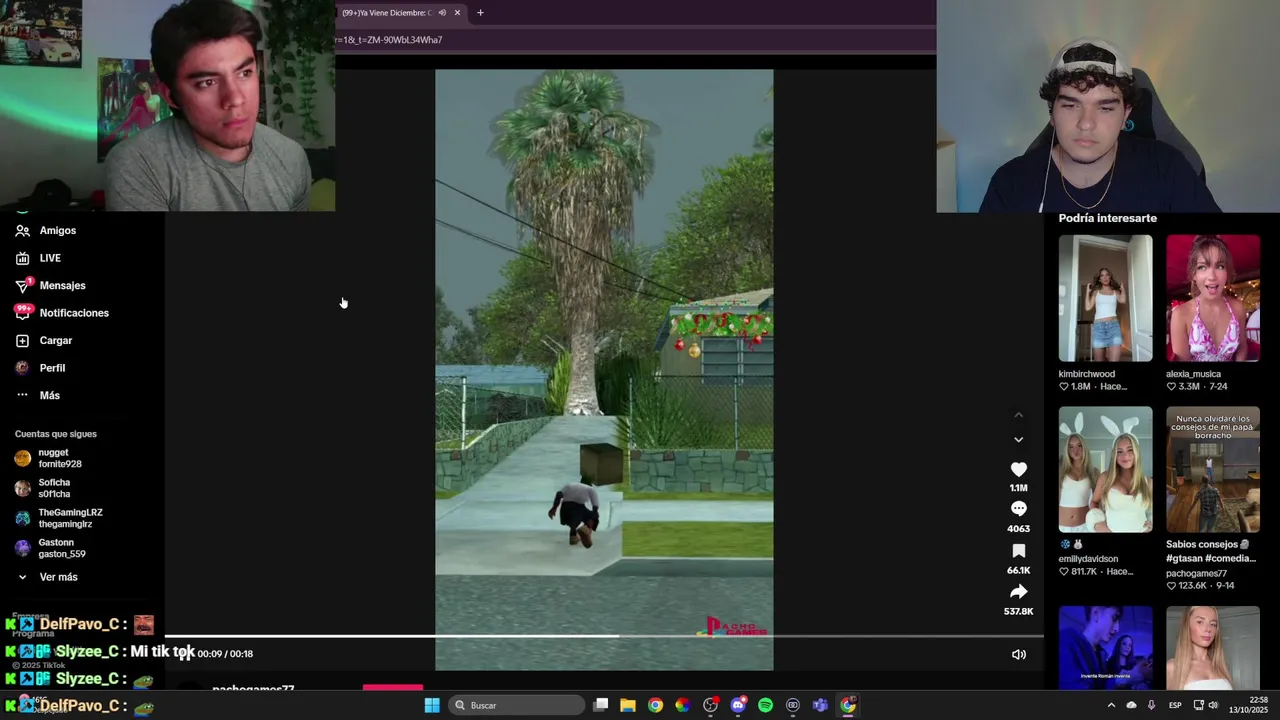The height and width of the screenshot is (720, 1280).
Task: Pause the video with the playback button
Action: coord(185,653)
